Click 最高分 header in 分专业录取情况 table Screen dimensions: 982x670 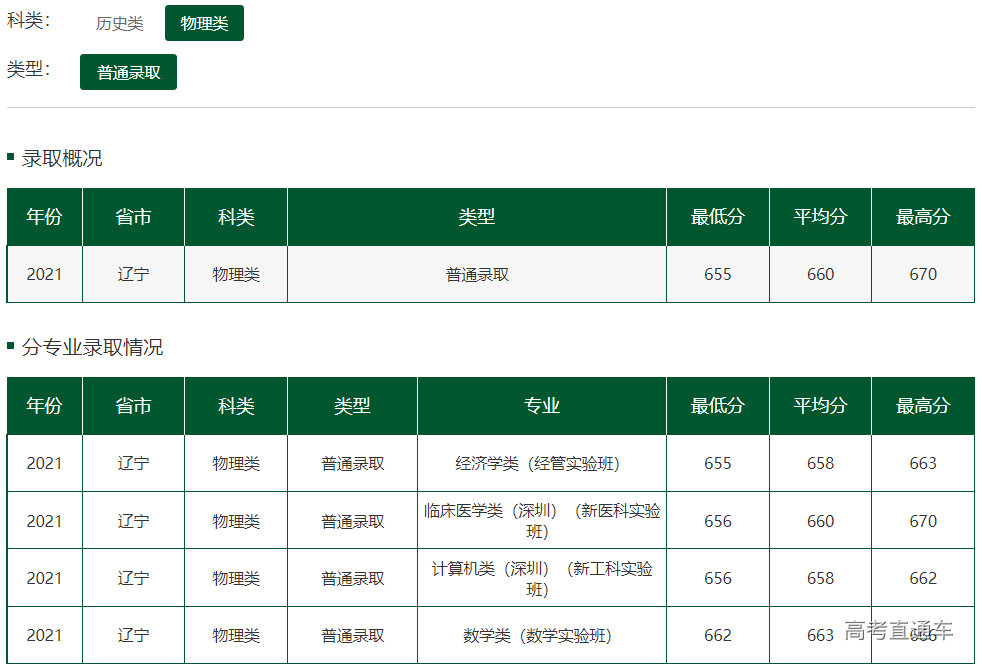point(922,406)
